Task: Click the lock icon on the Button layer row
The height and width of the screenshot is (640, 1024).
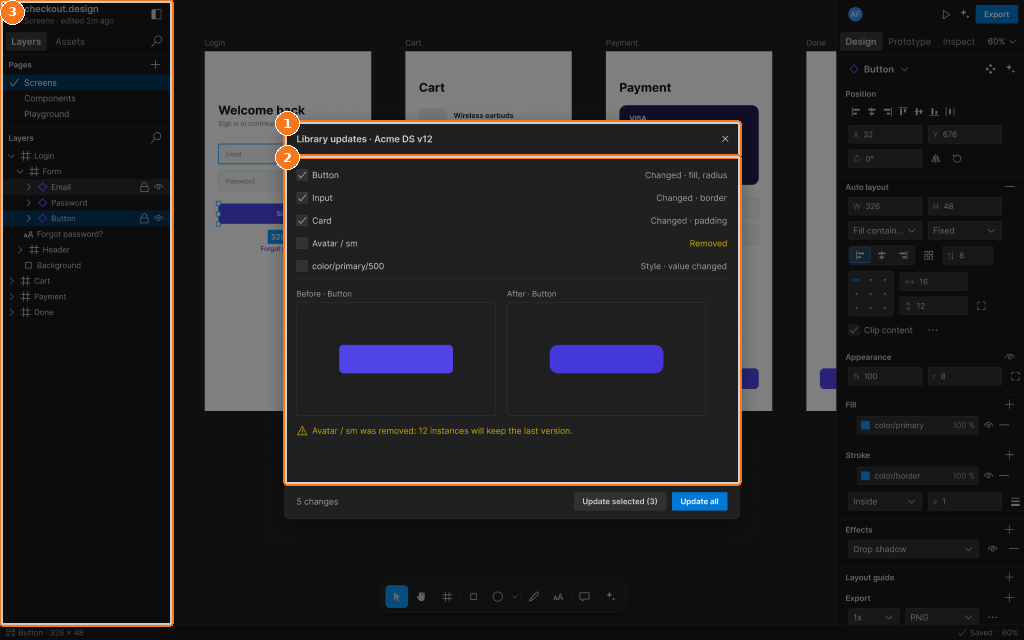Action: tap(144, 218)
